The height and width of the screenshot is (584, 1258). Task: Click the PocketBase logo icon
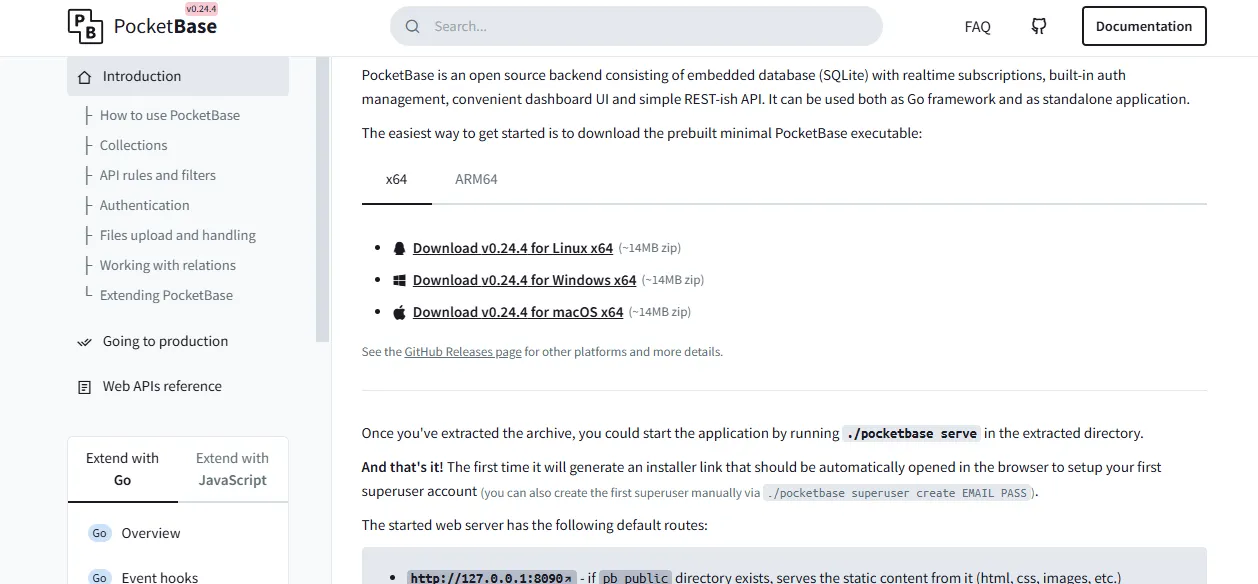pyautogui.click(x=85, y=27)
